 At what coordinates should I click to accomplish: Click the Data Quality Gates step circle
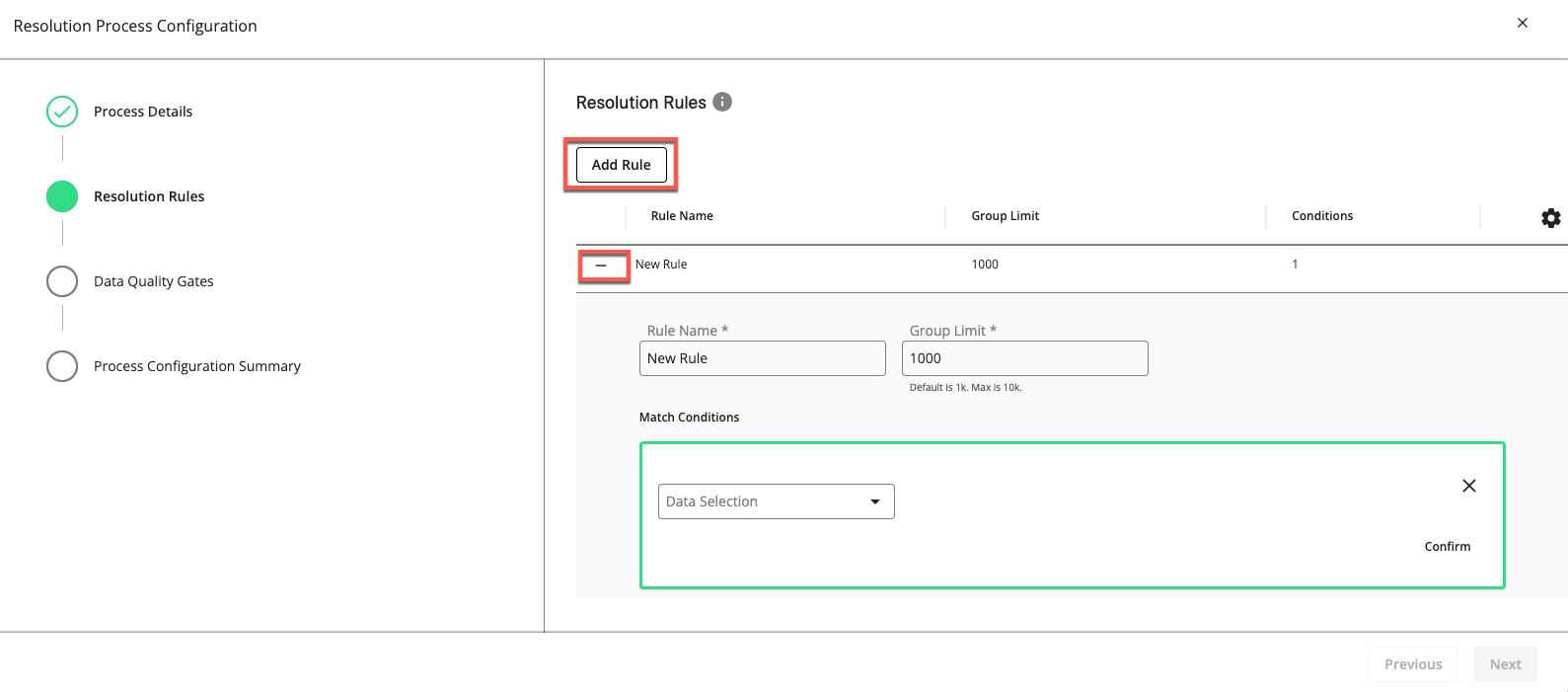click(x=62, y=281)
